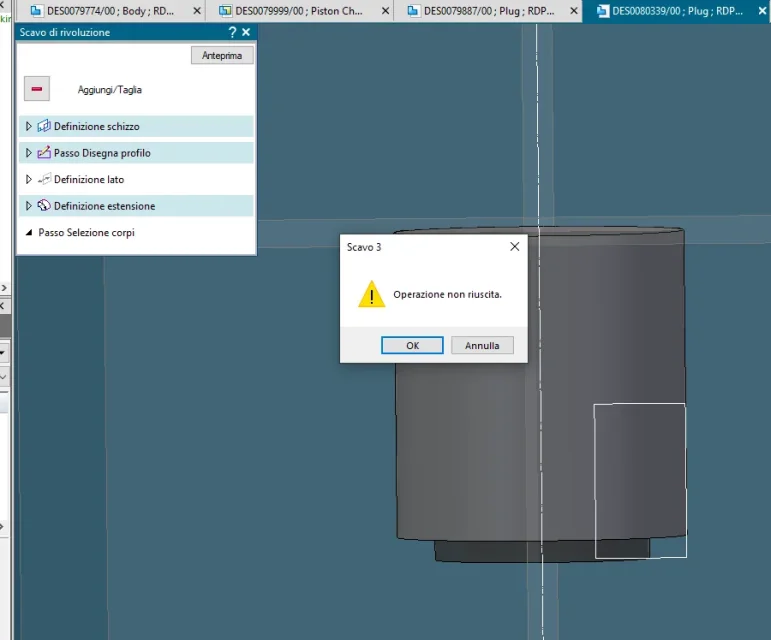
Task: Open help for Scavo di rivoluzione panel
Action: click(232, 32)
